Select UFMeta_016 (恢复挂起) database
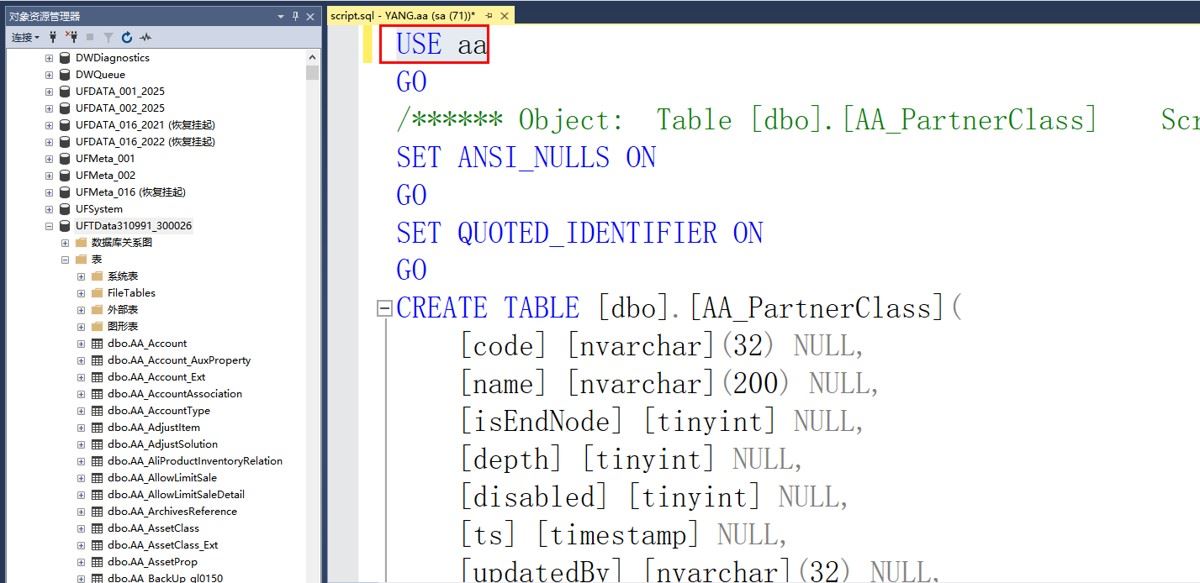This screenshot has height=583, width=1200. coord(130,192)
